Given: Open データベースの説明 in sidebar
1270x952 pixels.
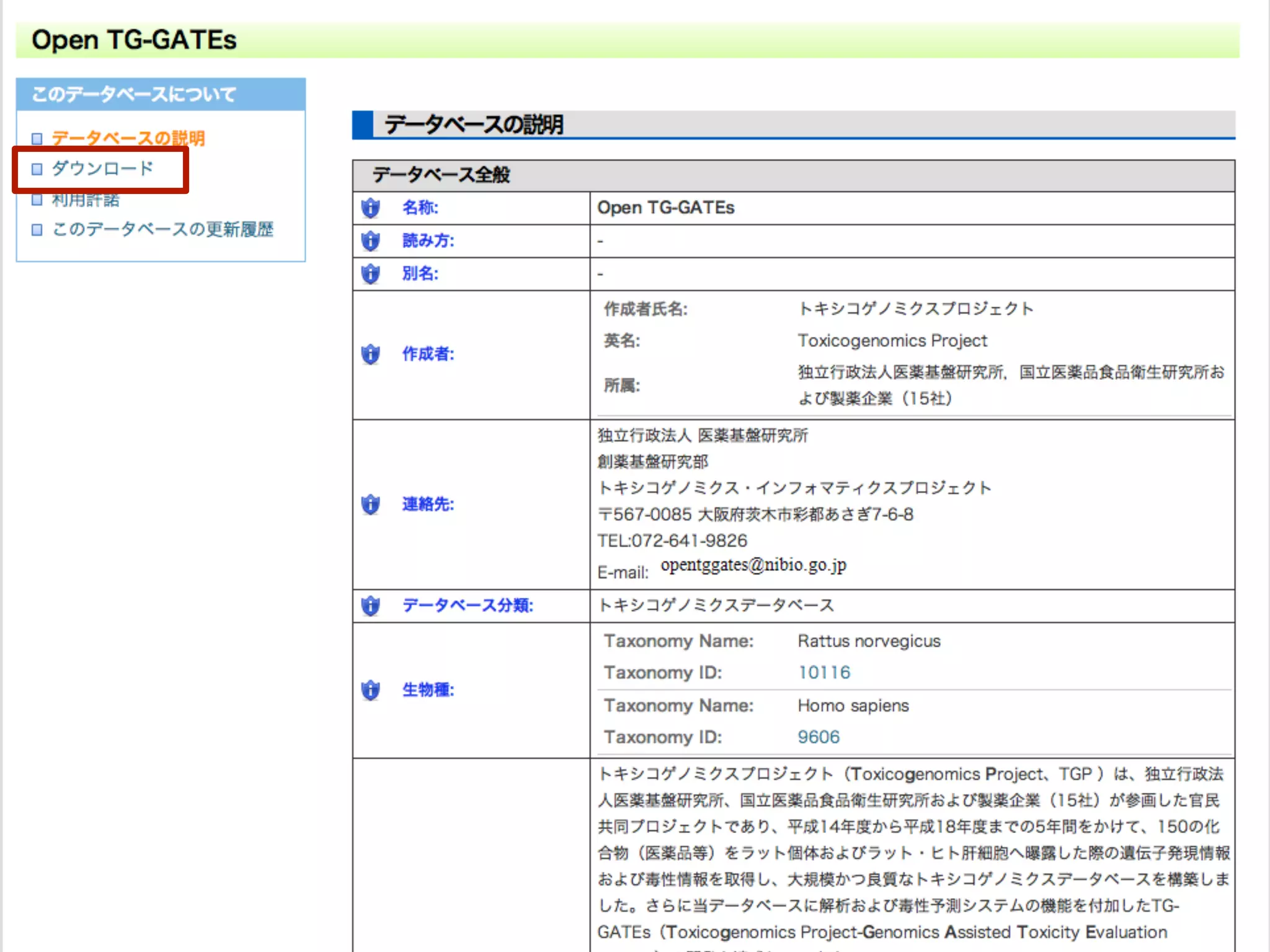Looking at the screenshot, I should [128, 138].
